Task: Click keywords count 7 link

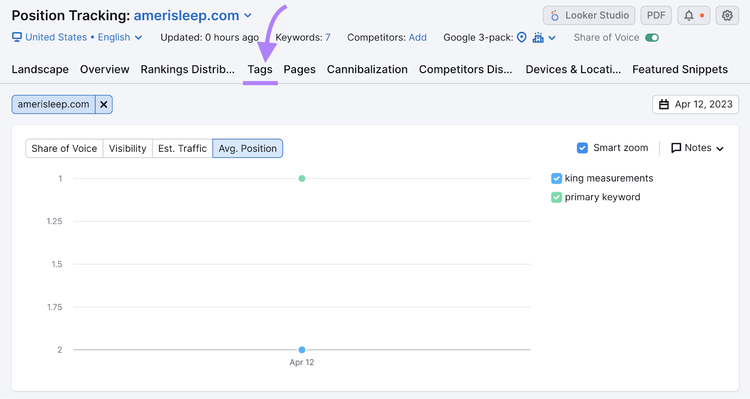Action: click(x=328, y=37)
